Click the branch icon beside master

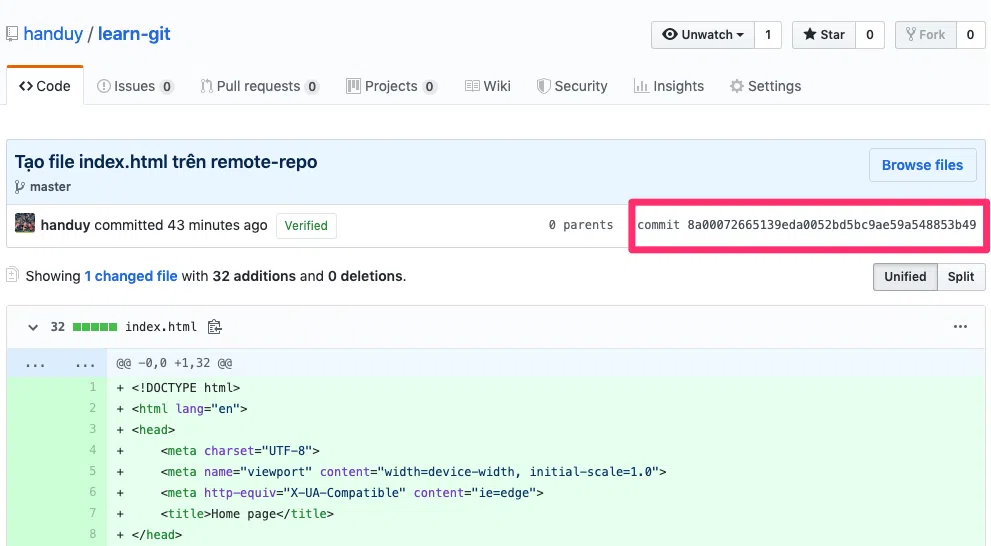tap(20, 187)
